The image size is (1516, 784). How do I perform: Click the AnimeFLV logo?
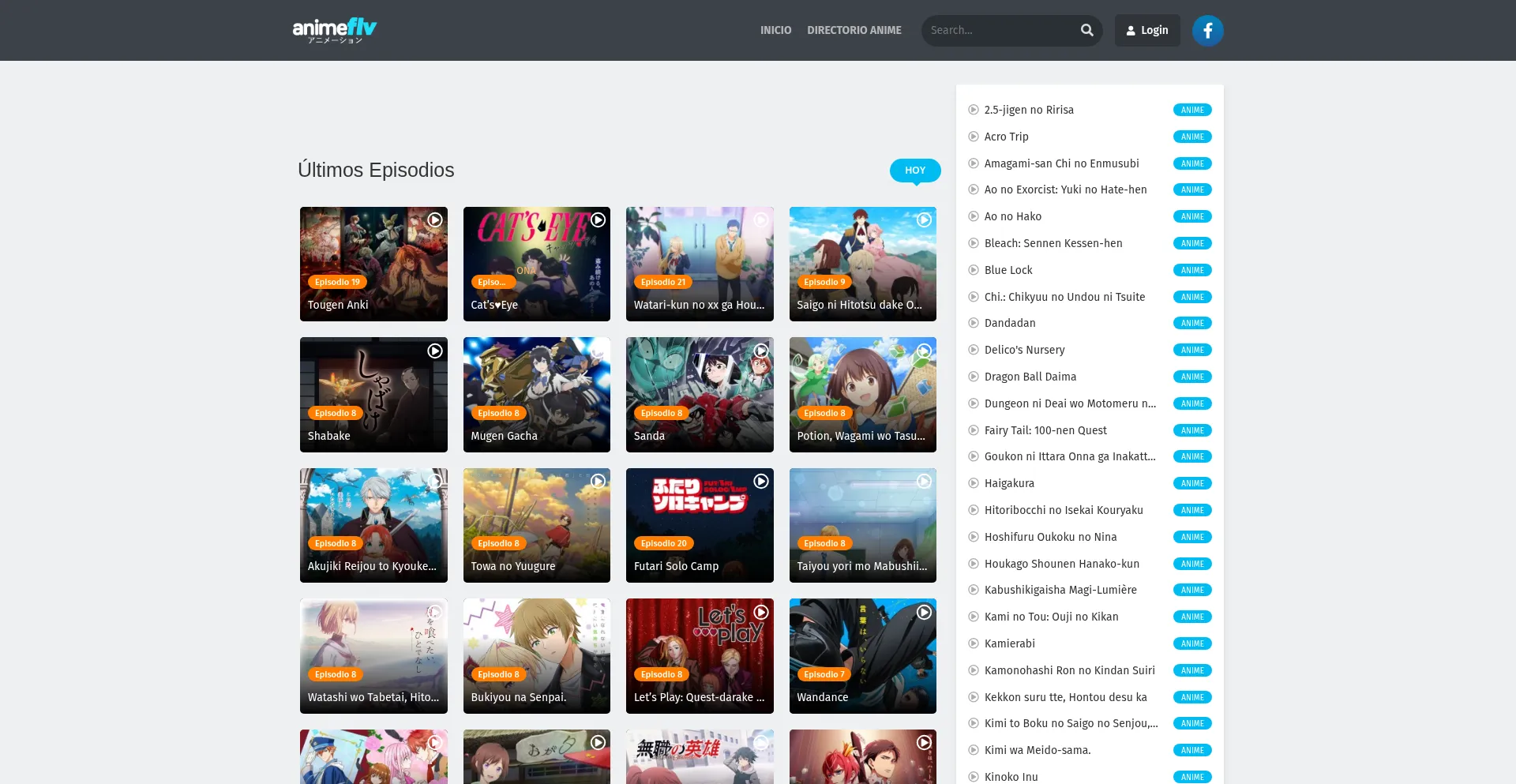tap(335, 30)
